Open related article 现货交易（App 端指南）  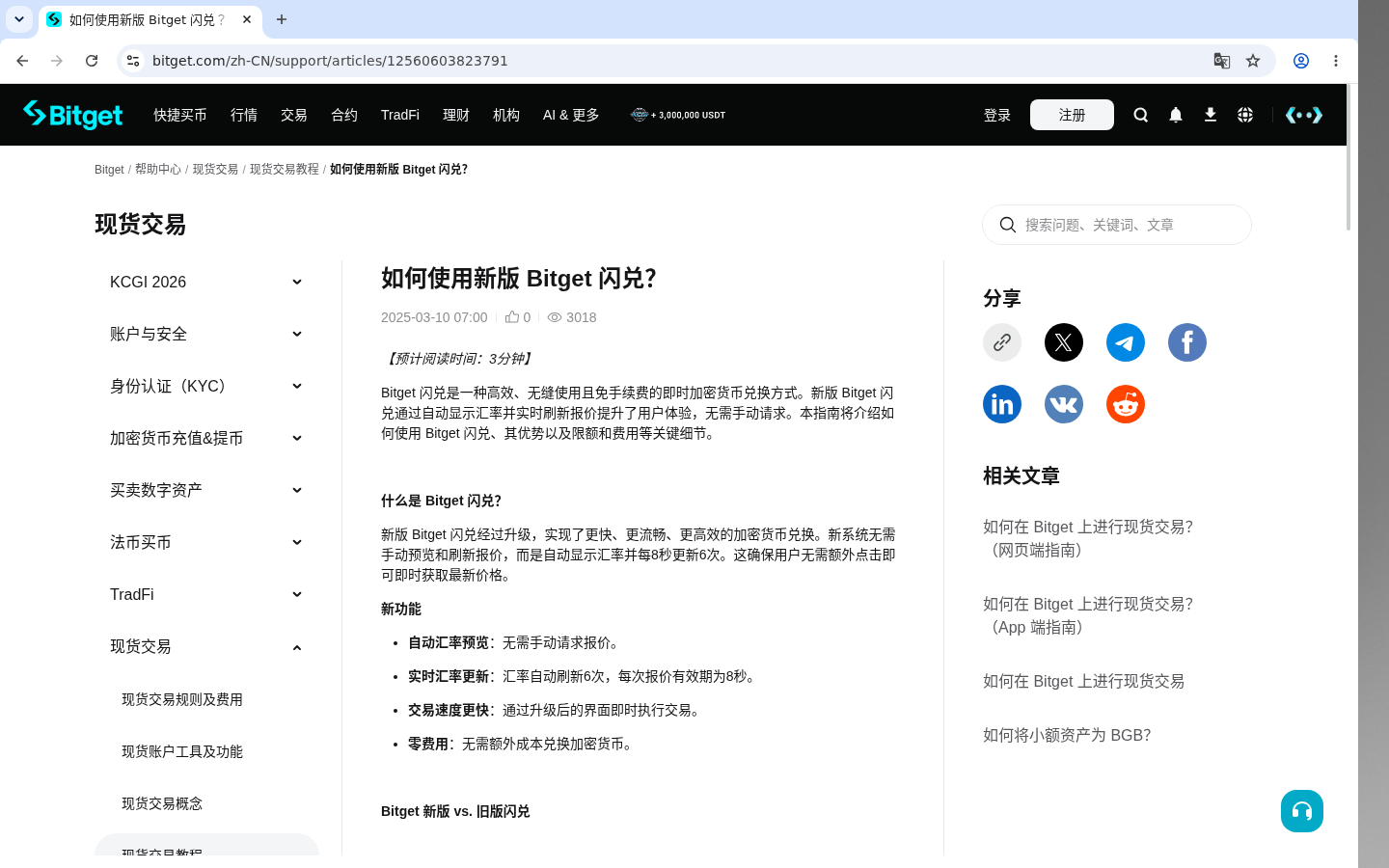click(1088, 615)
